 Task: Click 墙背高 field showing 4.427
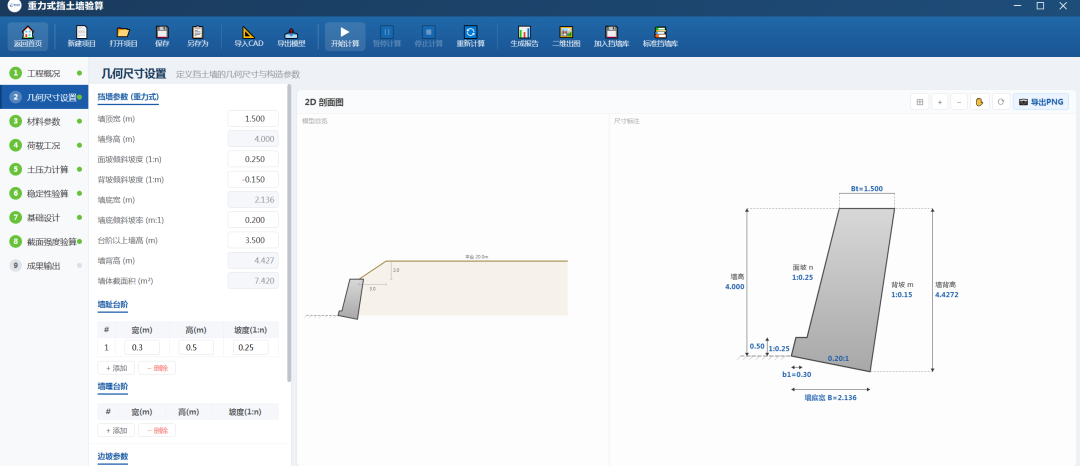pos(253,261)
